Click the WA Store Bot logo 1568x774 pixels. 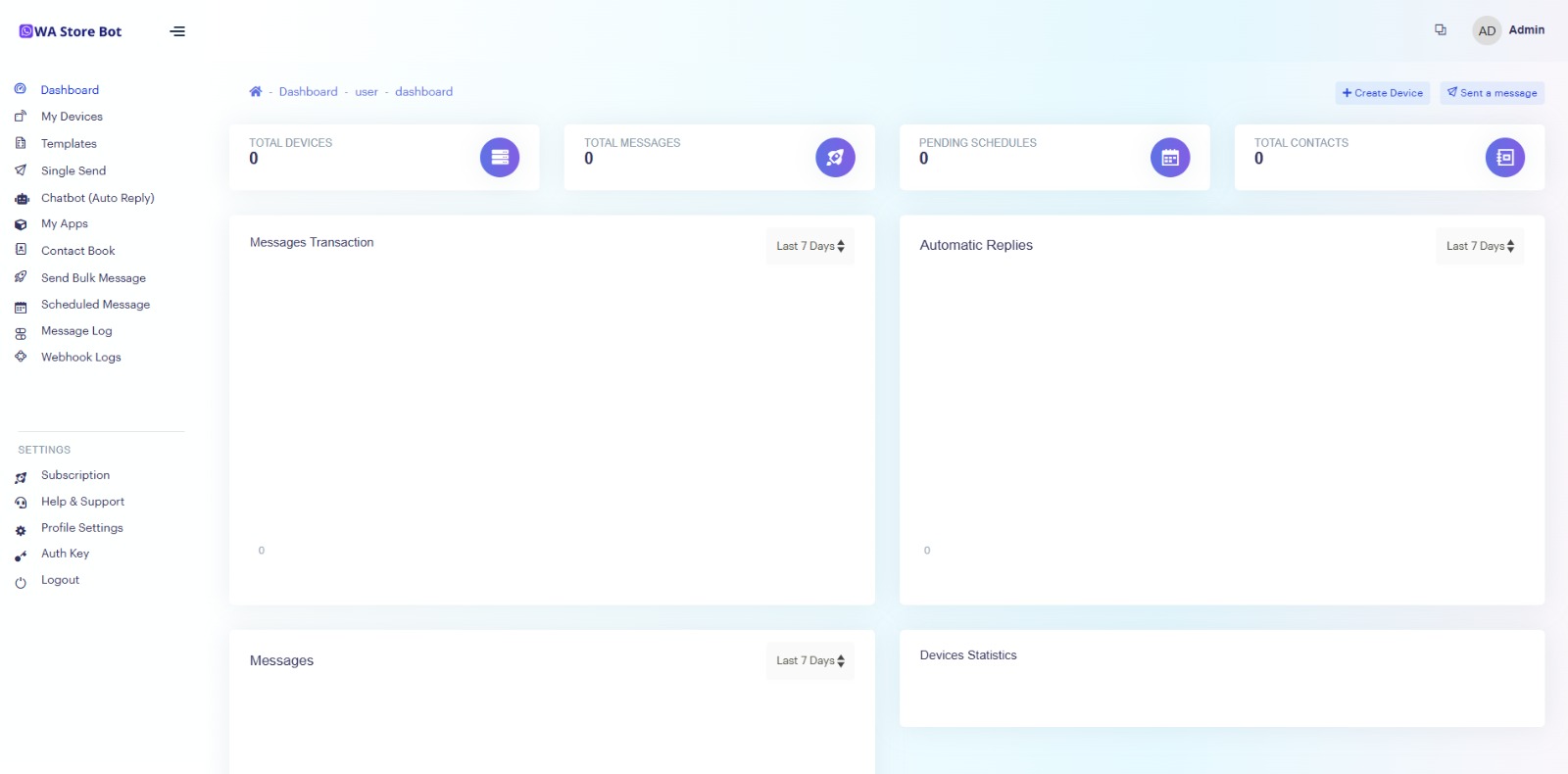click(71, 31)
